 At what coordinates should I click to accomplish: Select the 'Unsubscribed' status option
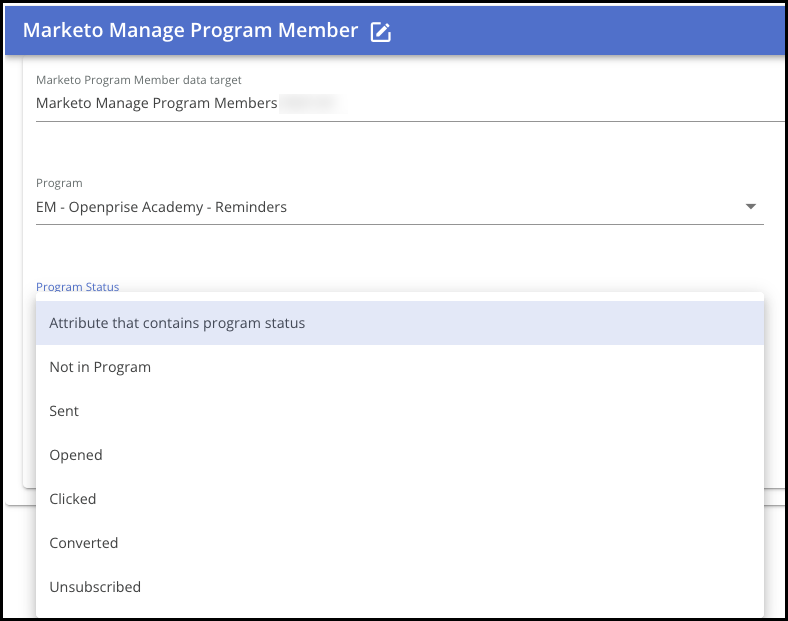[x=95, y=587]
